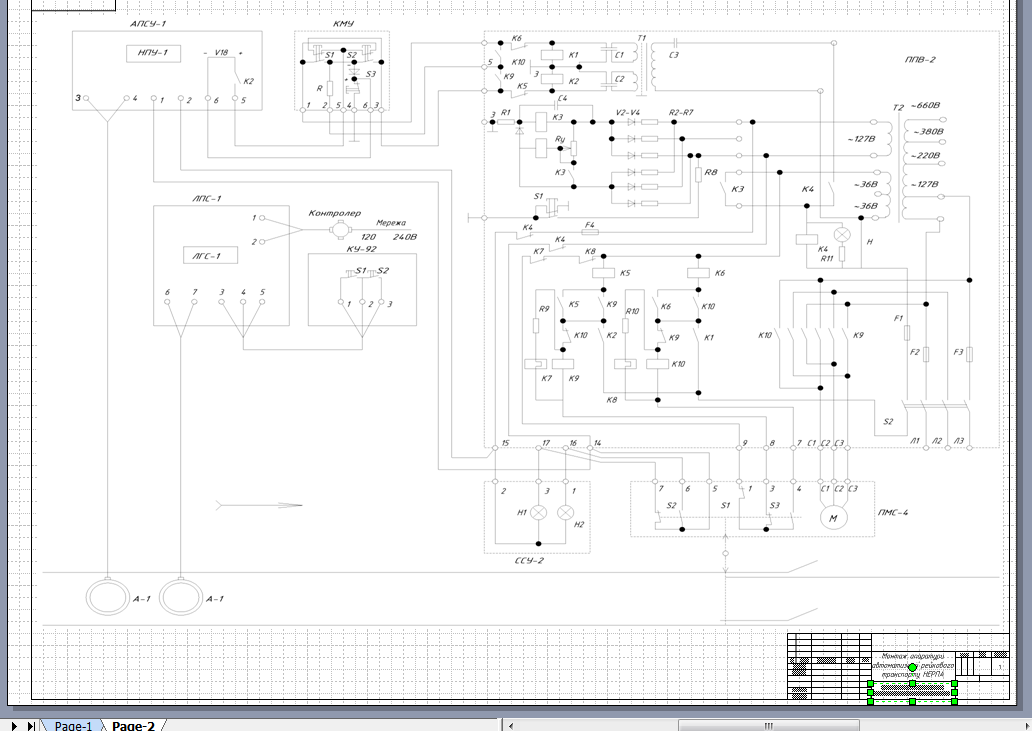Select the arrow shape below ЛПС-1 block

(259, 505)
